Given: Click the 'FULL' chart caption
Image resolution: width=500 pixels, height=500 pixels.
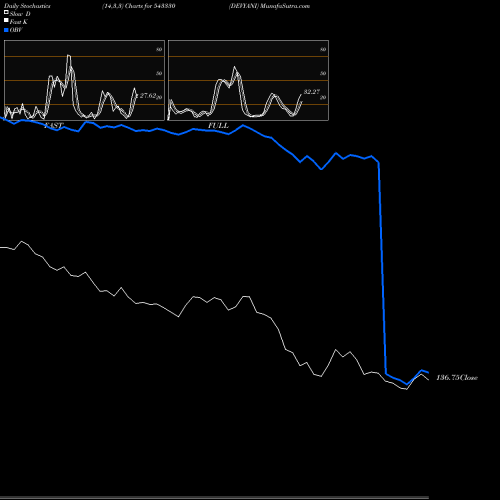Looking at the screenshot, I should point(218,126).
